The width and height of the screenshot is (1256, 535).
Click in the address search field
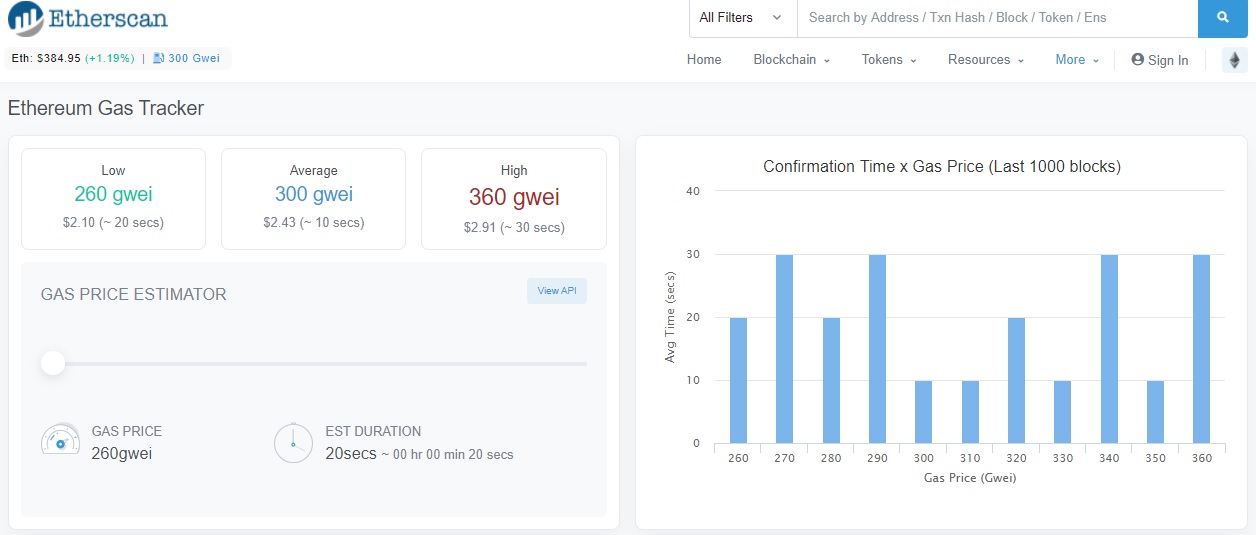[x=997, y=18]
